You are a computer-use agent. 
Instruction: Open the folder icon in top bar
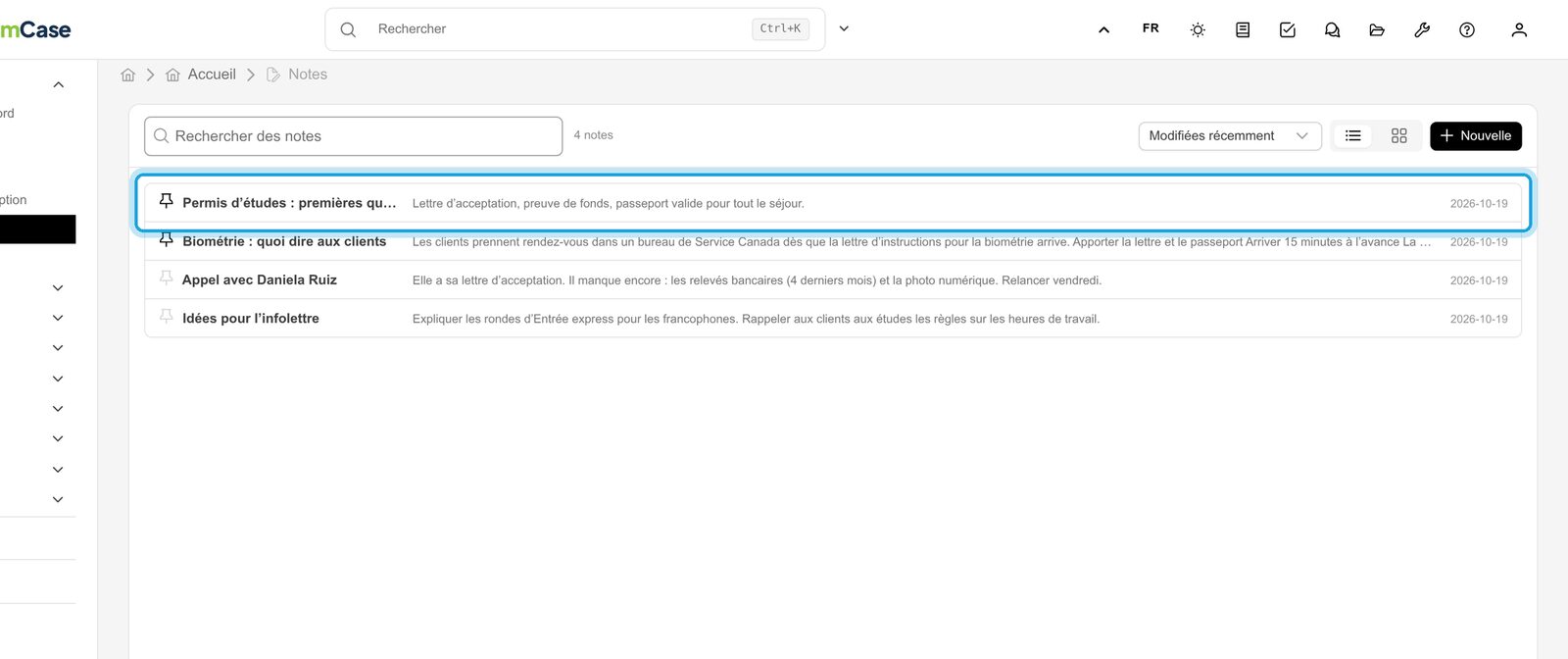[1377, 29]
